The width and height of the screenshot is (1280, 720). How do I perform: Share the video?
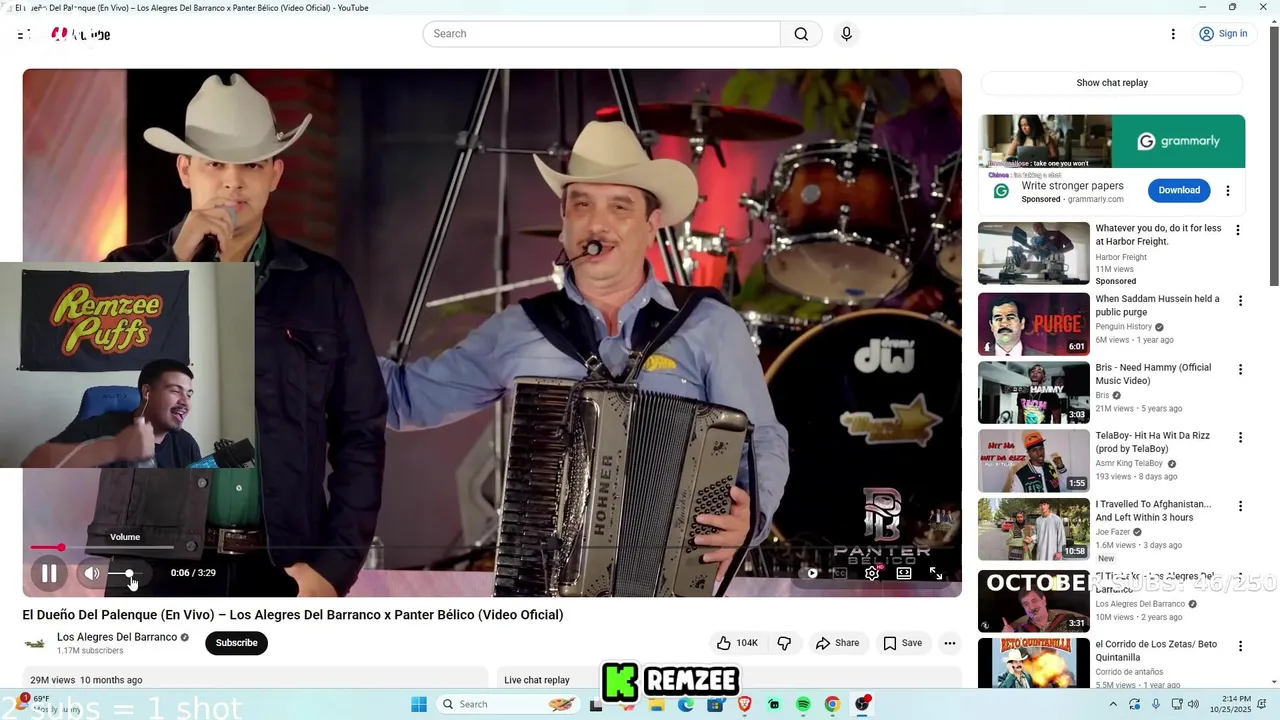pyautogui.click(x=837, y=643)
